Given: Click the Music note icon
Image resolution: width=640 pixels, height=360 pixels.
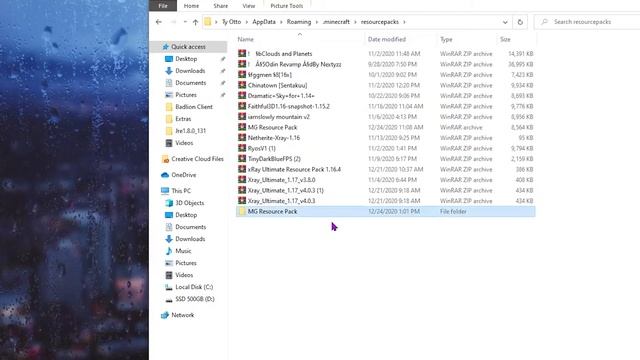Looking at the screenshot, I should point(169,251).
